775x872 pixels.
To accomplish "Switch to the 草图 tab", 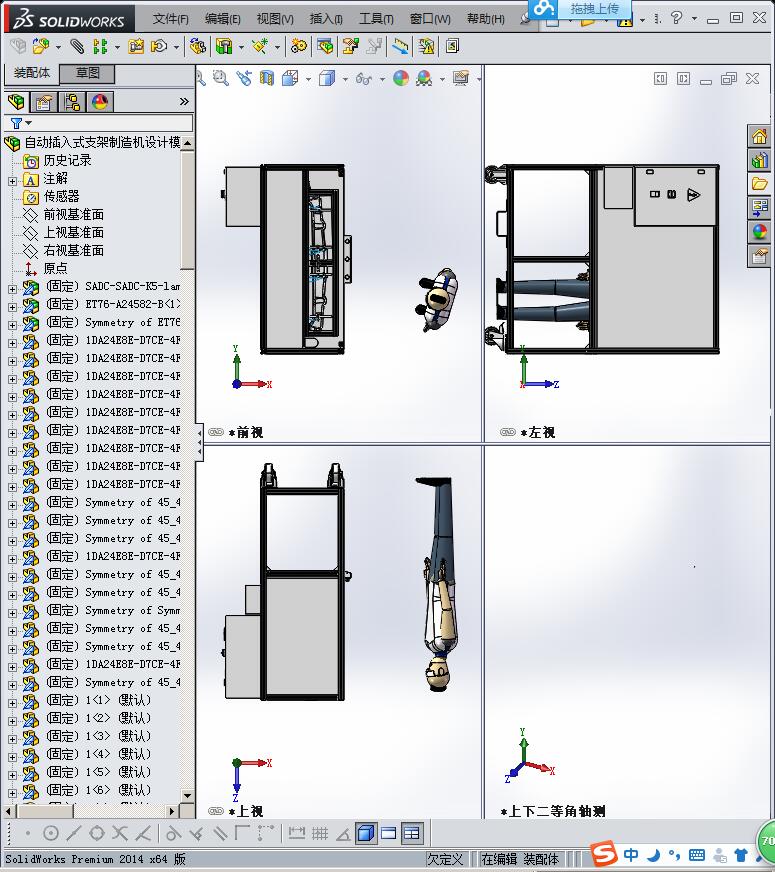I will (x=87, y=73).
